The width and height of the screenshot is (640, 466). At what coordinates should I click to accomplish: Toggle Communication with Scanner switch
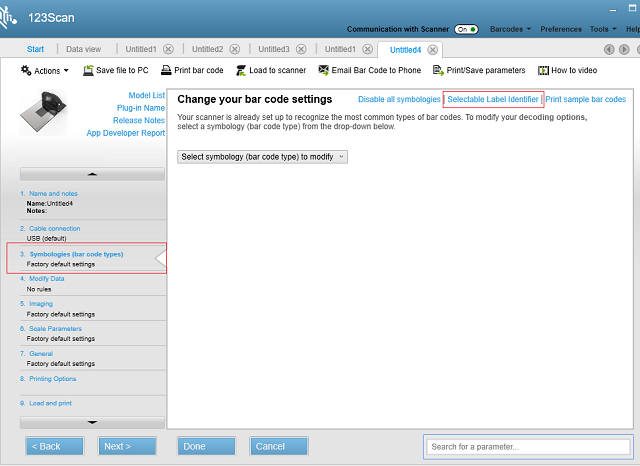(x=466, y=29)
